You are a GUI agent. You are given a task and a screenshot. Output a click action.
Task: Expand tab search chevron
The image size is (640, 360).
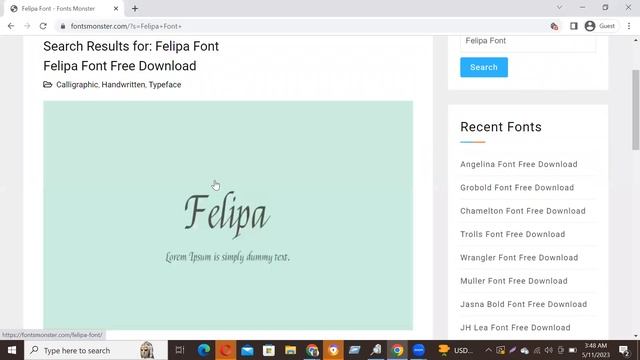(559, 7)
